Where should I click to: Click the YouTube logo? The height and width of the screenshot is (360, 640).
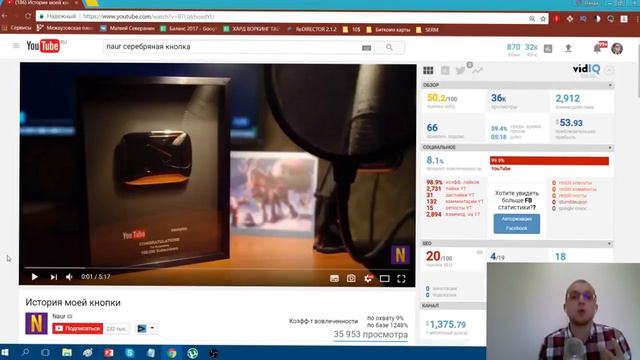[x=44, y=46]
